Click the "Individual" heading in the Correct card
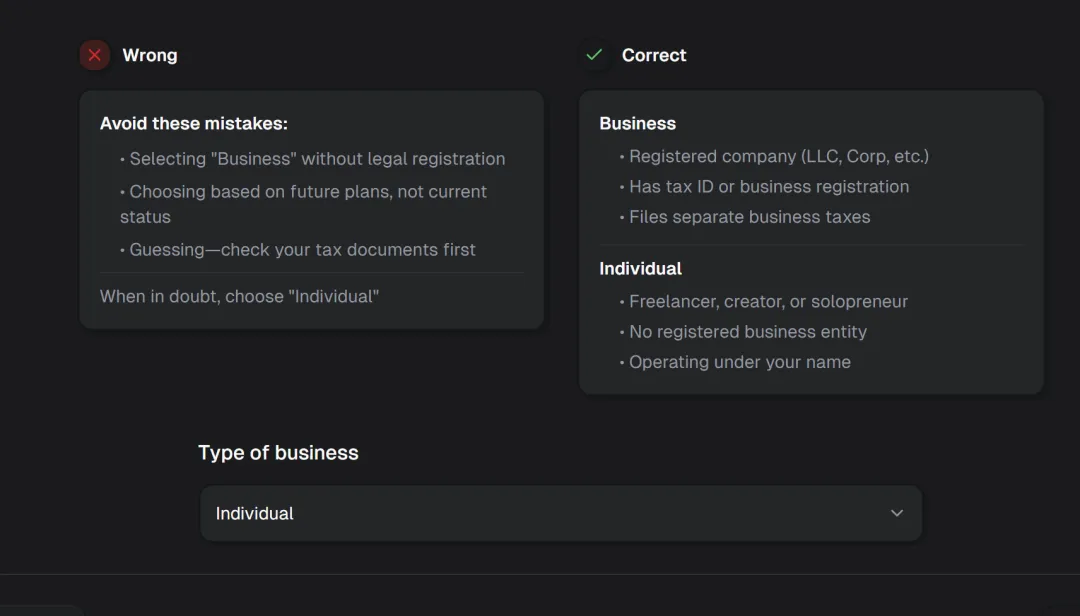This screenshot has height=616, width=1080. point(640,269)
